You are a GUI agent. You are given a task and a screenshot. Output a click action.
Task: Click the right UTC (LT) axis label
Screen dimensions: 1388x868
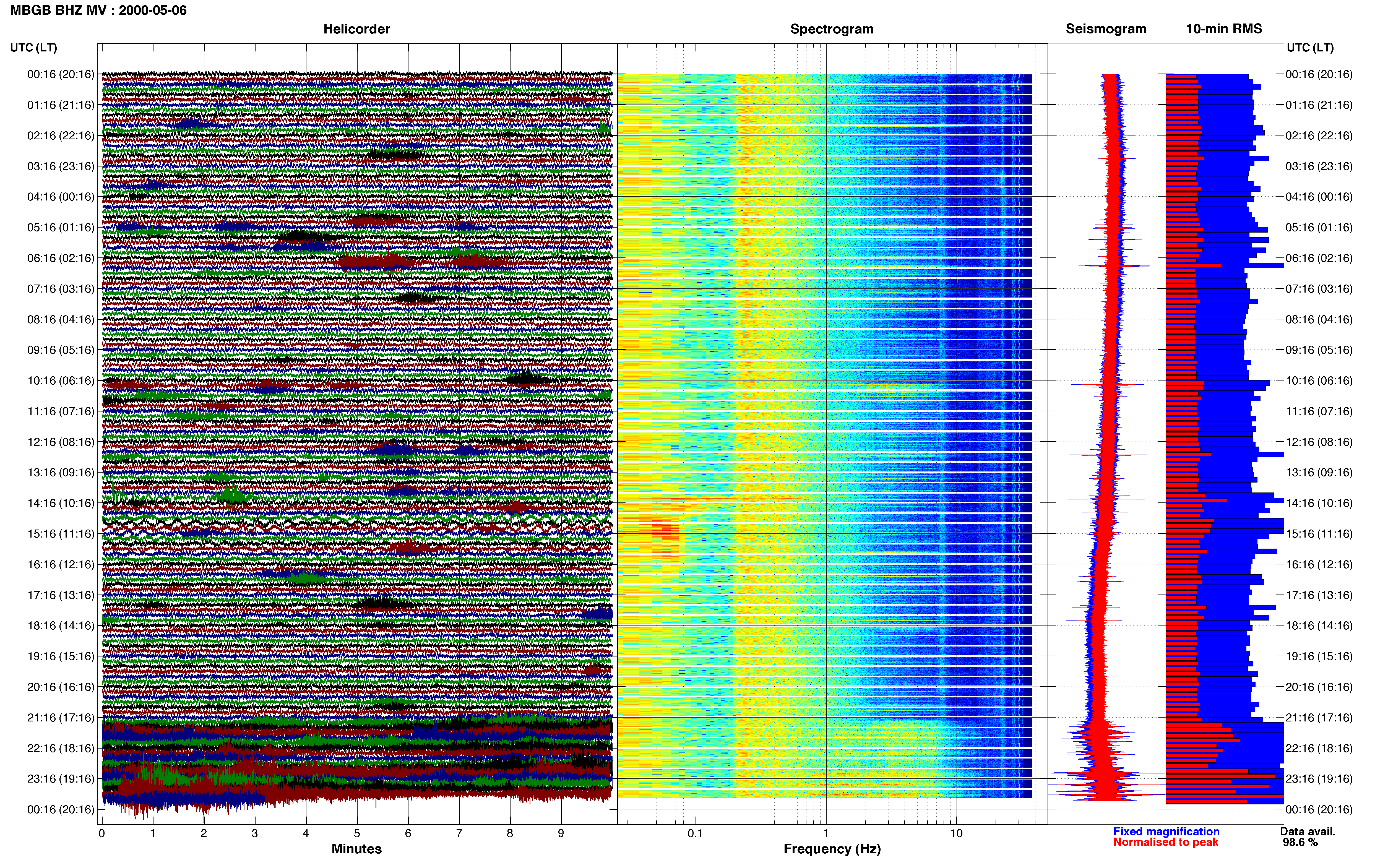pyautogui.click(x=1310, y=48)
